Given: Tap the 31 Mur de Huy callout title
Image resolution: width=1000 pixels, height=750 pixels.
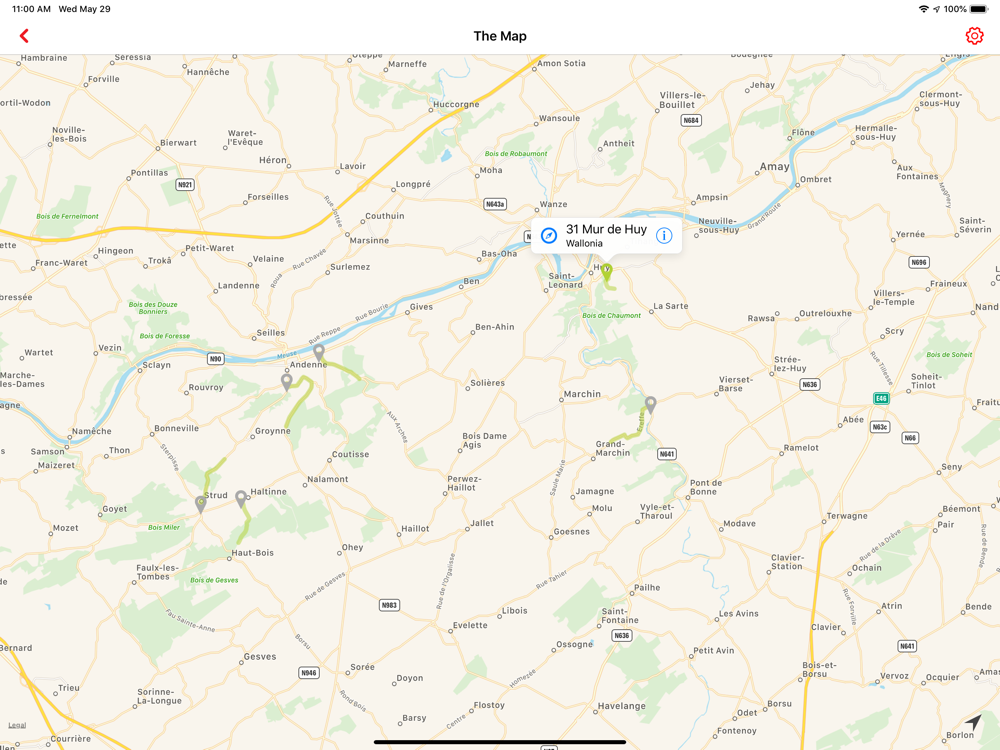Looking at the screenshot, I should (x=606, y=229).
